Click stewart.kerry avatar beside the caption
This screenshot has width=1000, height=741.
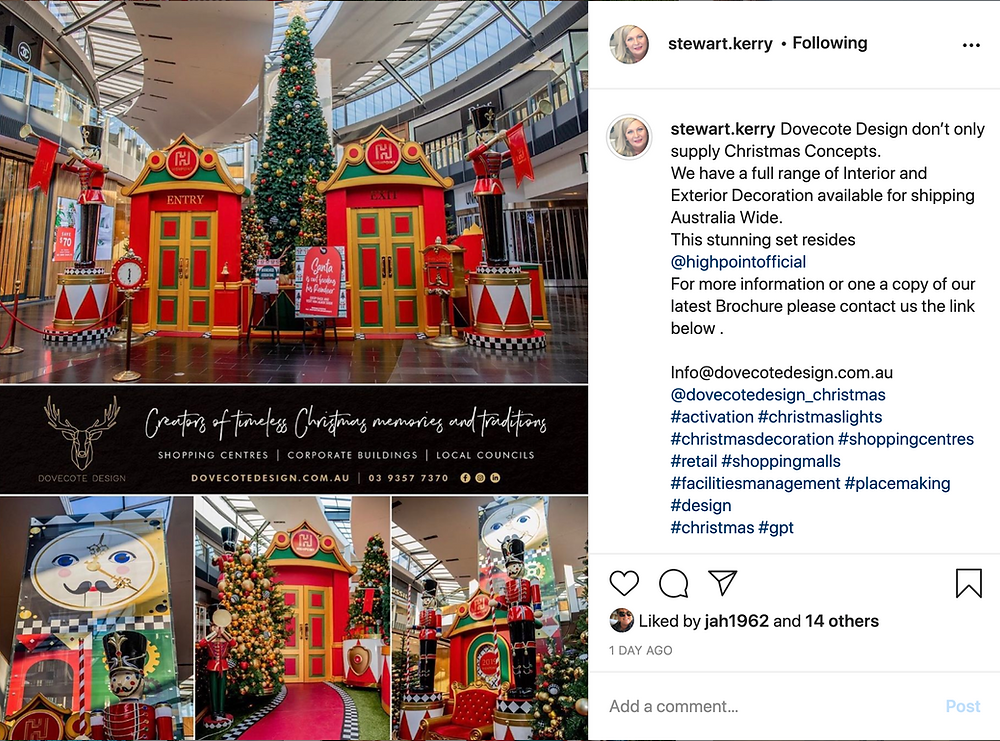[629, 137]
